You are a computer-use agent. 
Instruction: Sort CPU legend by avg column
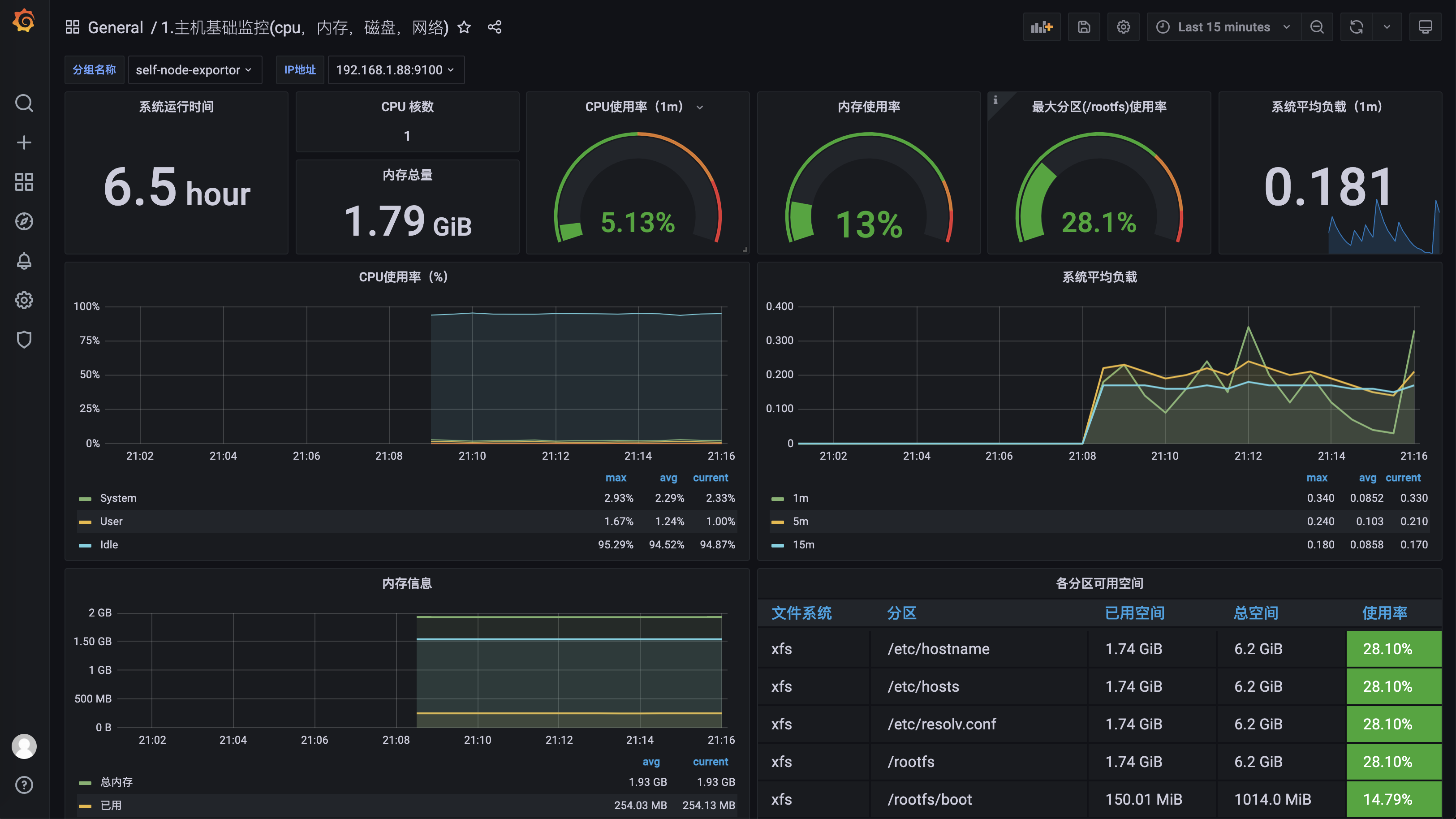[x=668, y=478]
